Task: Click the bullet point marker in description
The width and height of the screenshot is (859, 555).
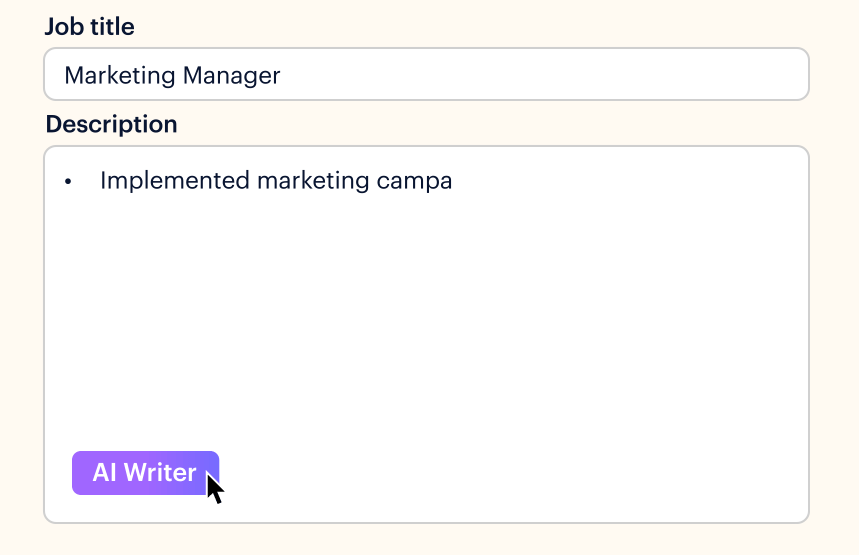Action: (68, 181)
